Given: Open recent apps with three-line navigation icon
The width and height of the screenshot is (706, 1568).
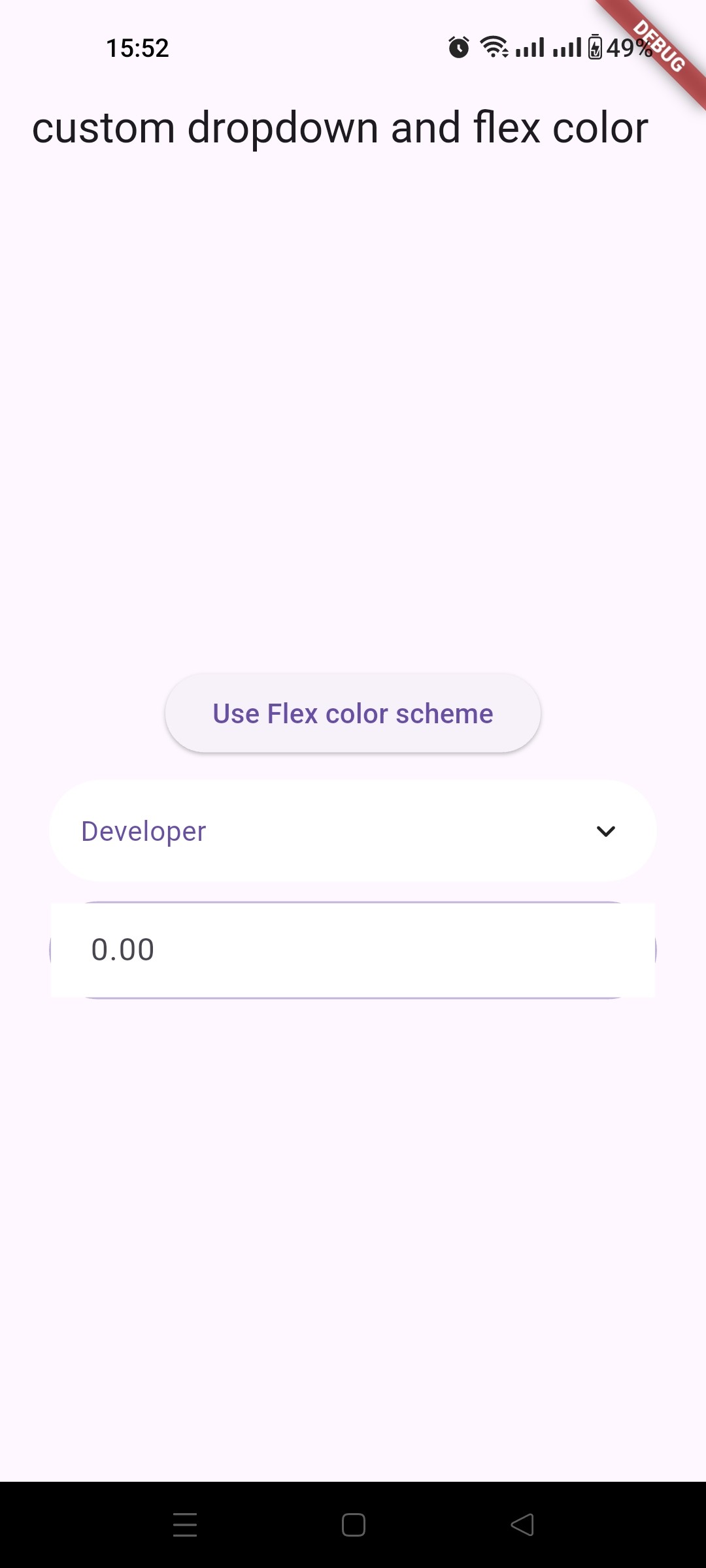Looking at the screenshot, I should click(x=185, y=1525).
